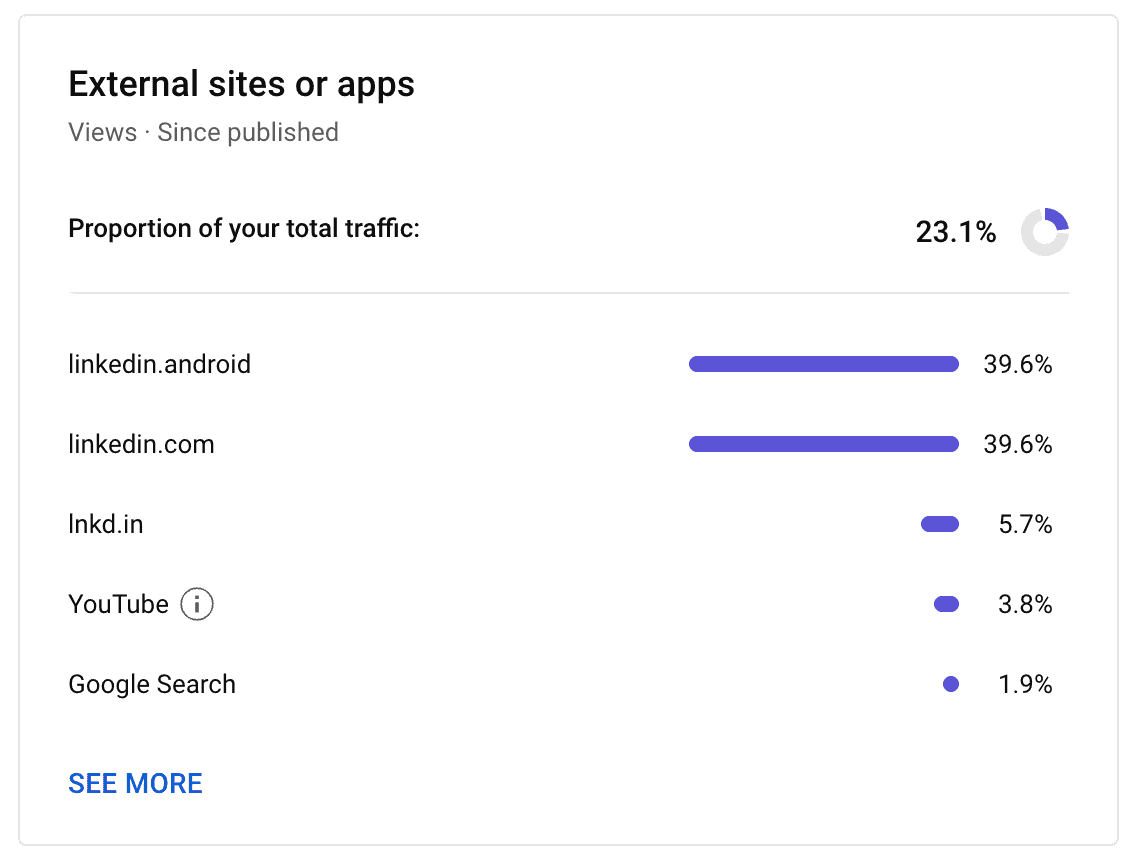
Task: Click the bar for linkedin.com
Action: [823, 444]
